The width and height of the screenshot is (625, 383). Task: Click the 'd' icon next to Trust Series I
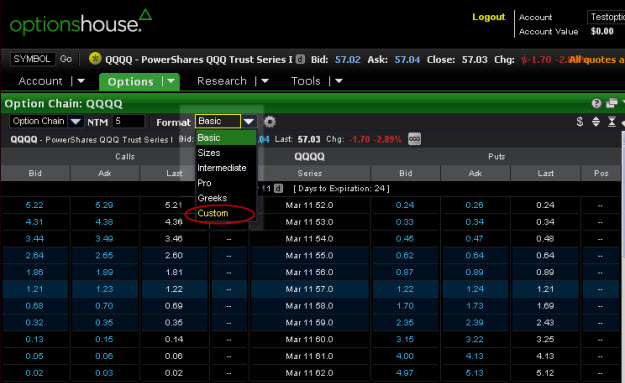coord(300,59)
